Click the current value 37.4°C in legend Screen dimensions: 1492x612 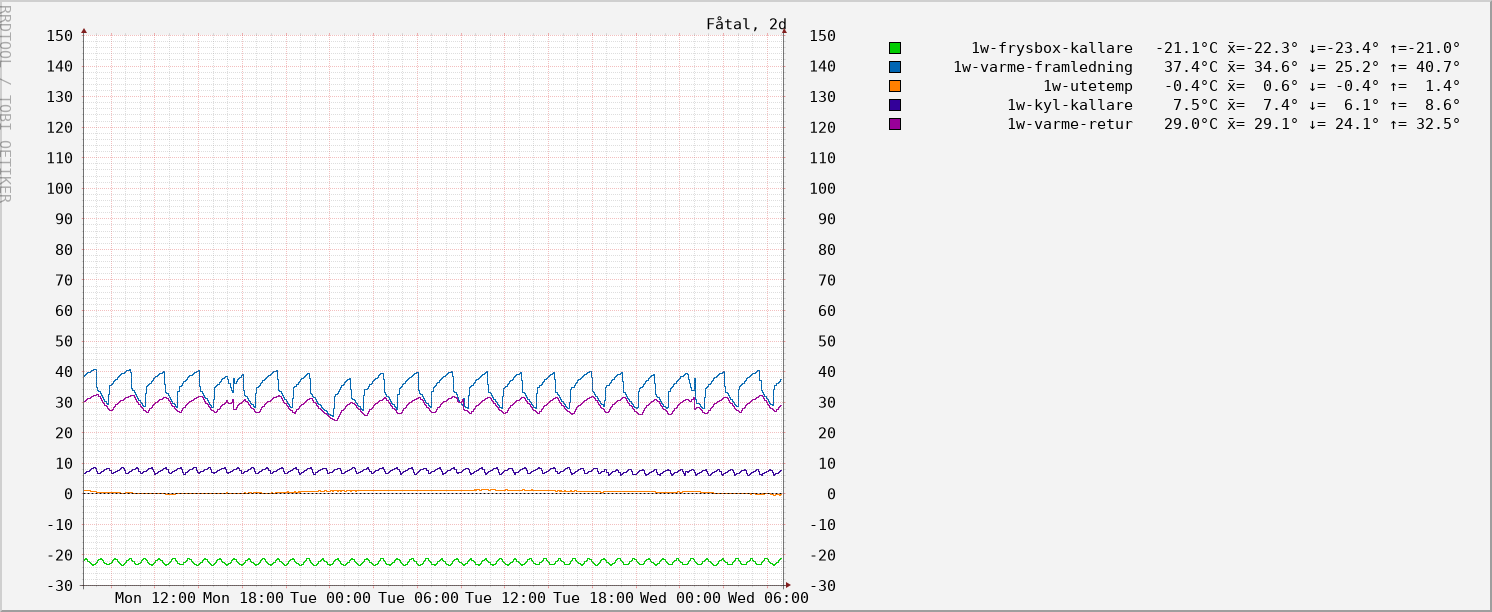pyautogui.click(x=1191, y=67)
